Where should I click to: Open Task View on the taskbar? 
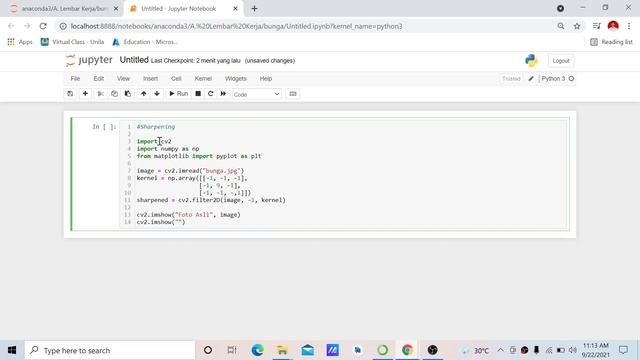click(232, 350)
